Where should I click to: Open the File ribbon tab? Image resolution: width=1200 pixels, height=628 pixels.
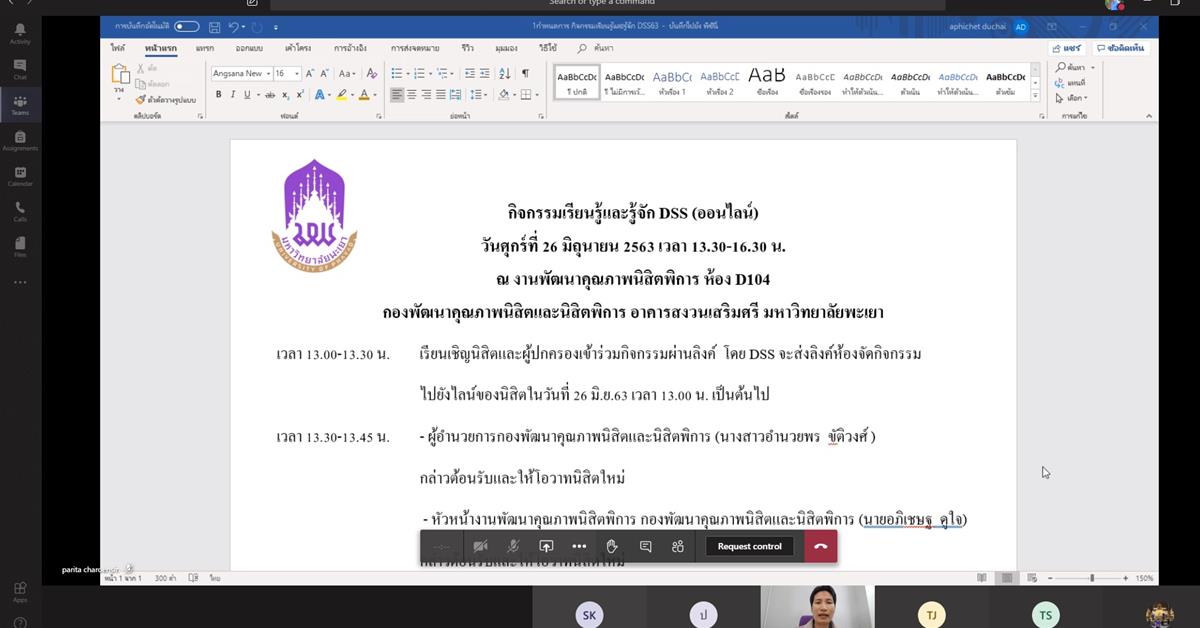(118, 47)
